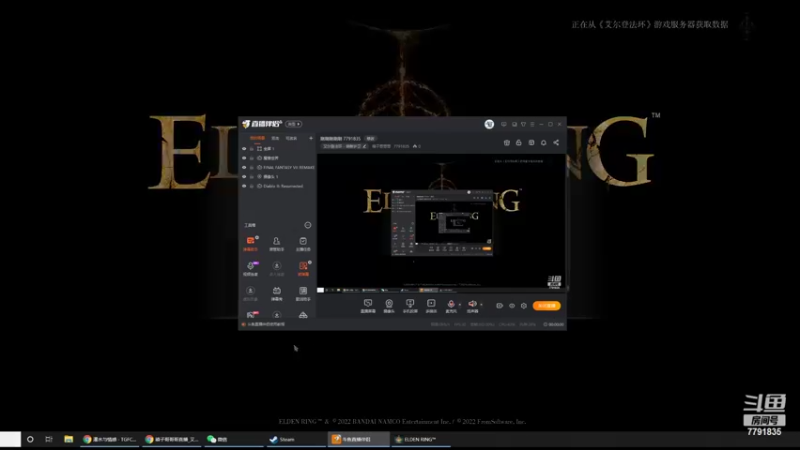Hide the Diablo II: Resurrected source
Viewport: 800px width, 450px height.
tap(244, 186)
